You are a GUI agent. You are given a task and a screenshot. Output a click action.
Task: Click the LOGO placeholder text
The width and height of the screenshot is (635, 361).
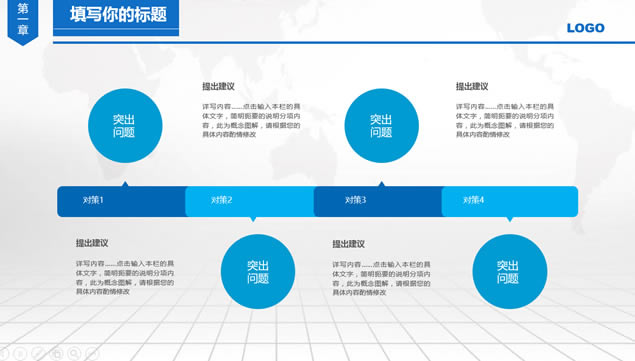point(586,28)
